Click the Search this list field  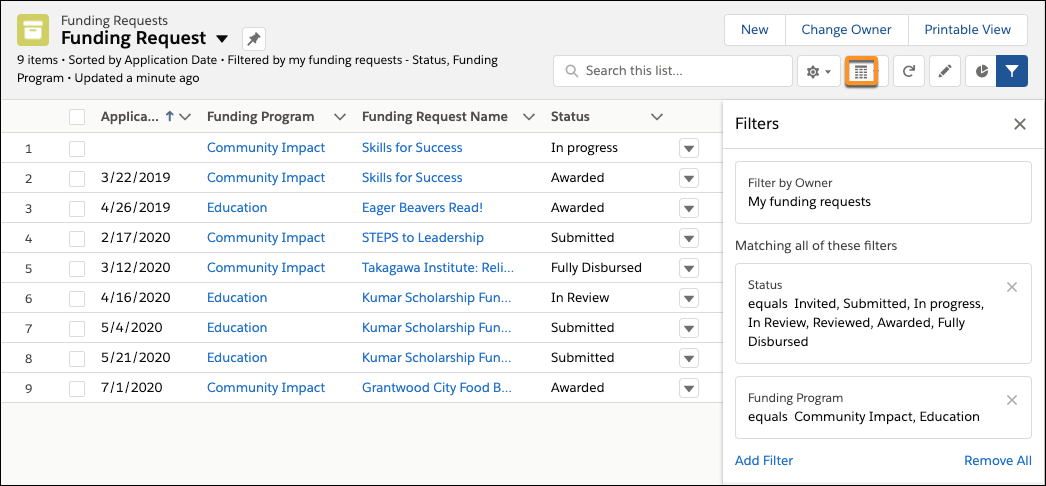[673, 71]
